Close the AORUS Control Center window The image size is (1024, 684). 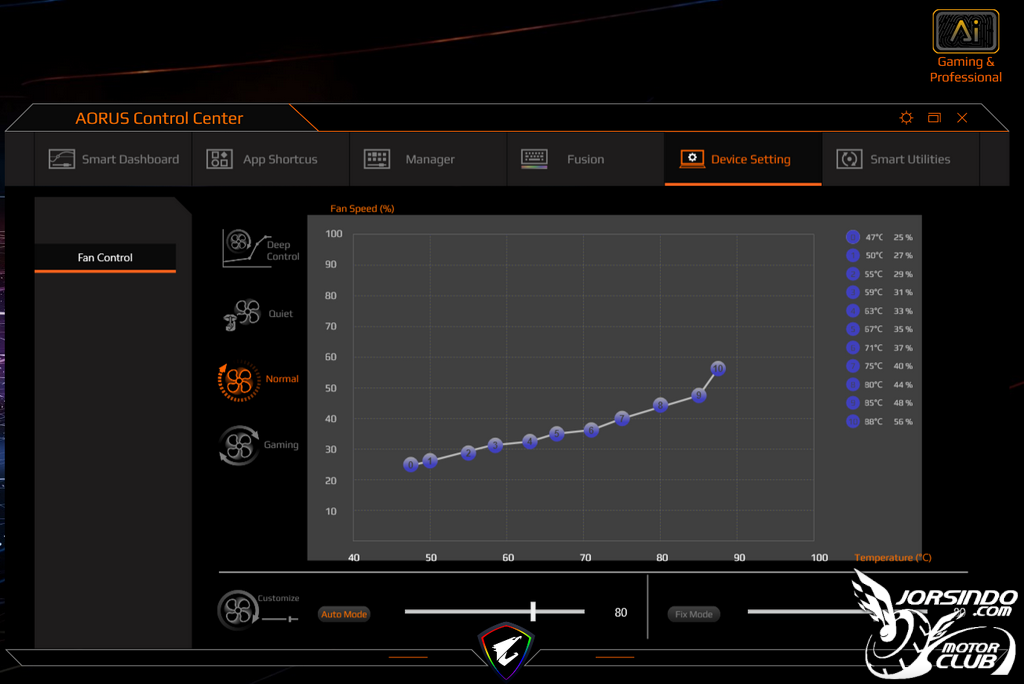pos(962,118)
